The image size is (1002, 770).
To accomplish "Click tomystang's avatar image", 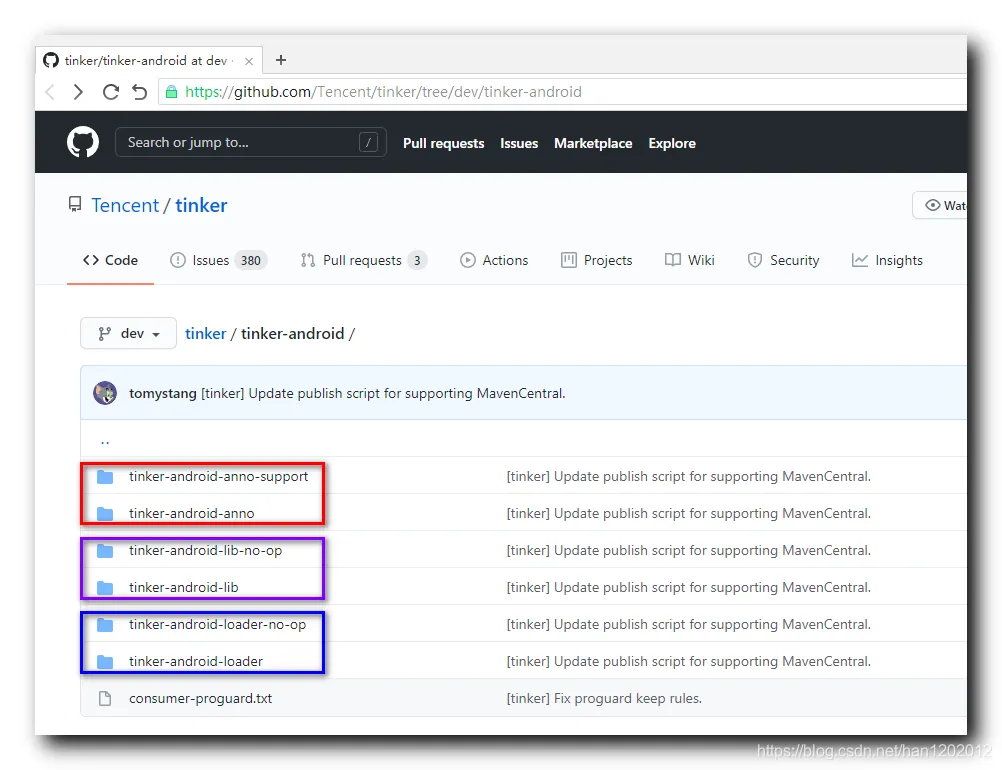I will click(105, 393).
